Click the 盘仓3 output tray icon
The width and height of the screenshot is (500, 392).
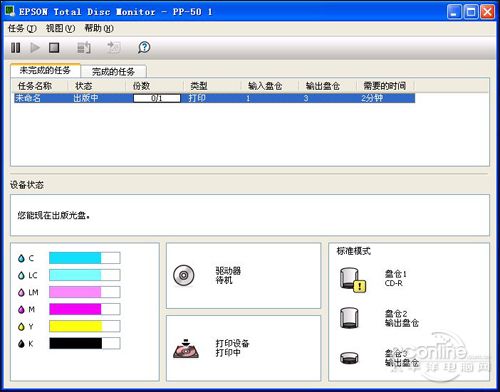coord(349,358)
